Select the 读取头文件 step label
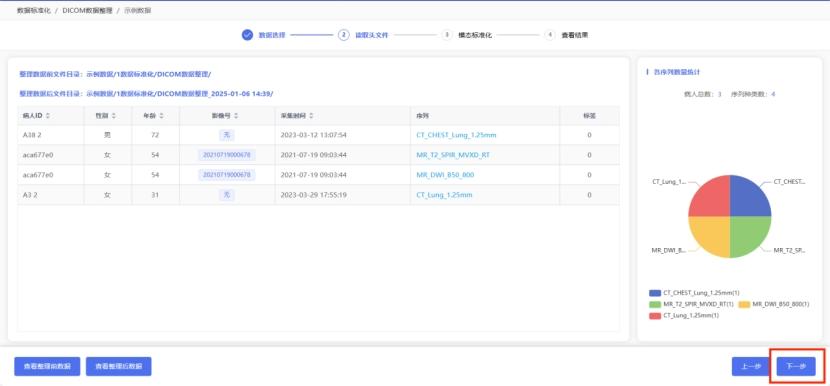 coord(372,35)
